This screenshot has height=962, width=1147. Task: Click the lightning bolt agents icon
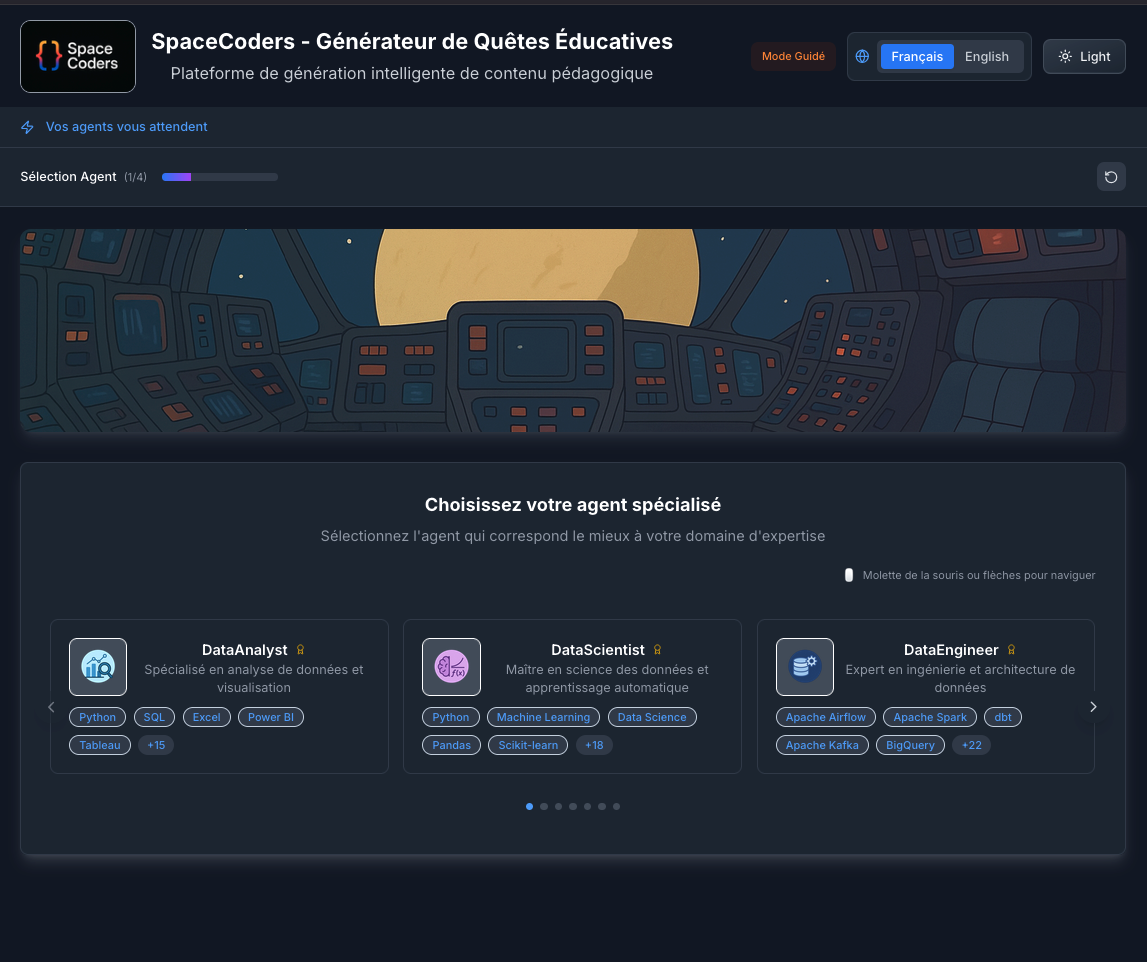[x=27, y=127]
